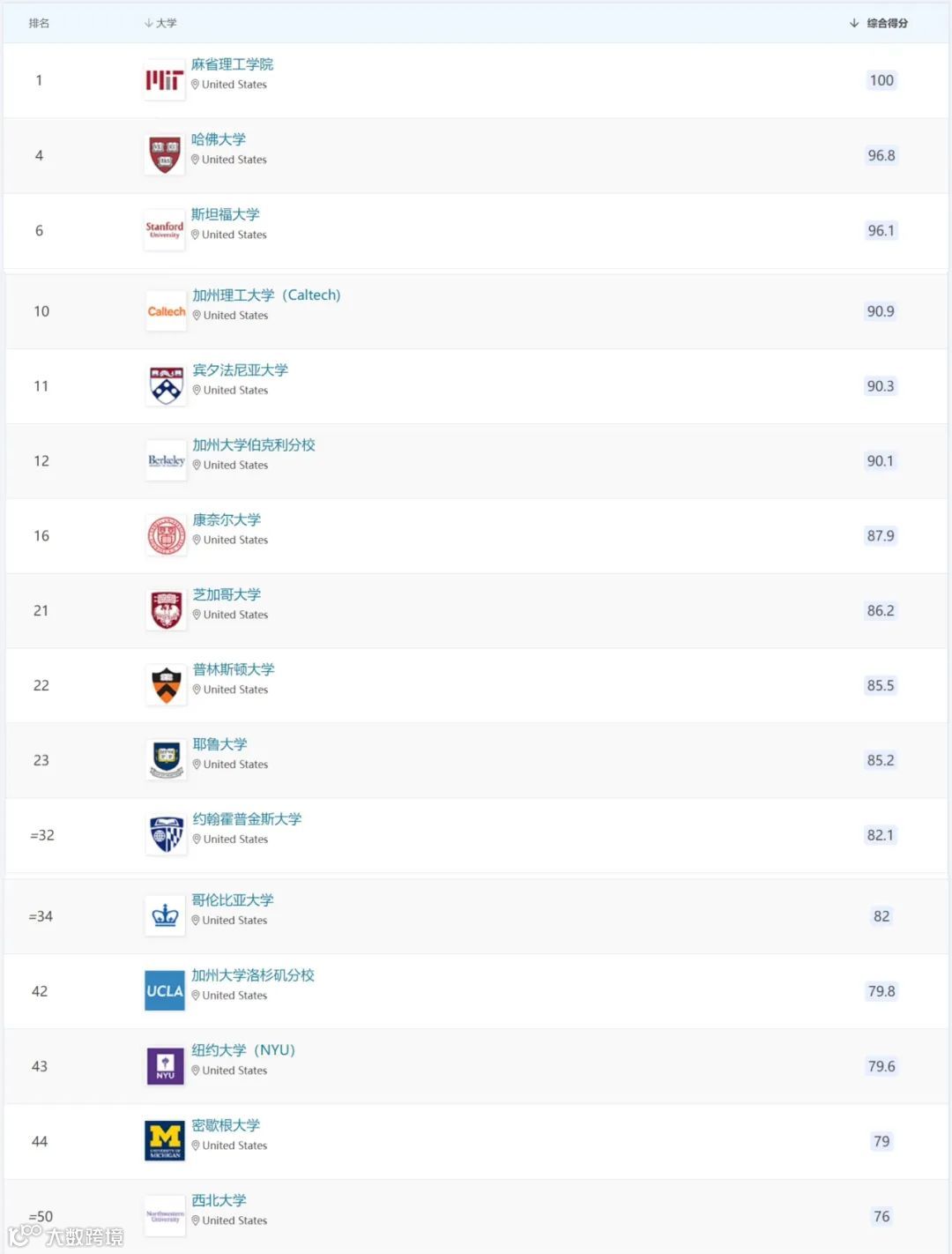Screen dimensions: 952x1254
Task: Open 斯坦福大学 university link
Action: pos(225,214)
